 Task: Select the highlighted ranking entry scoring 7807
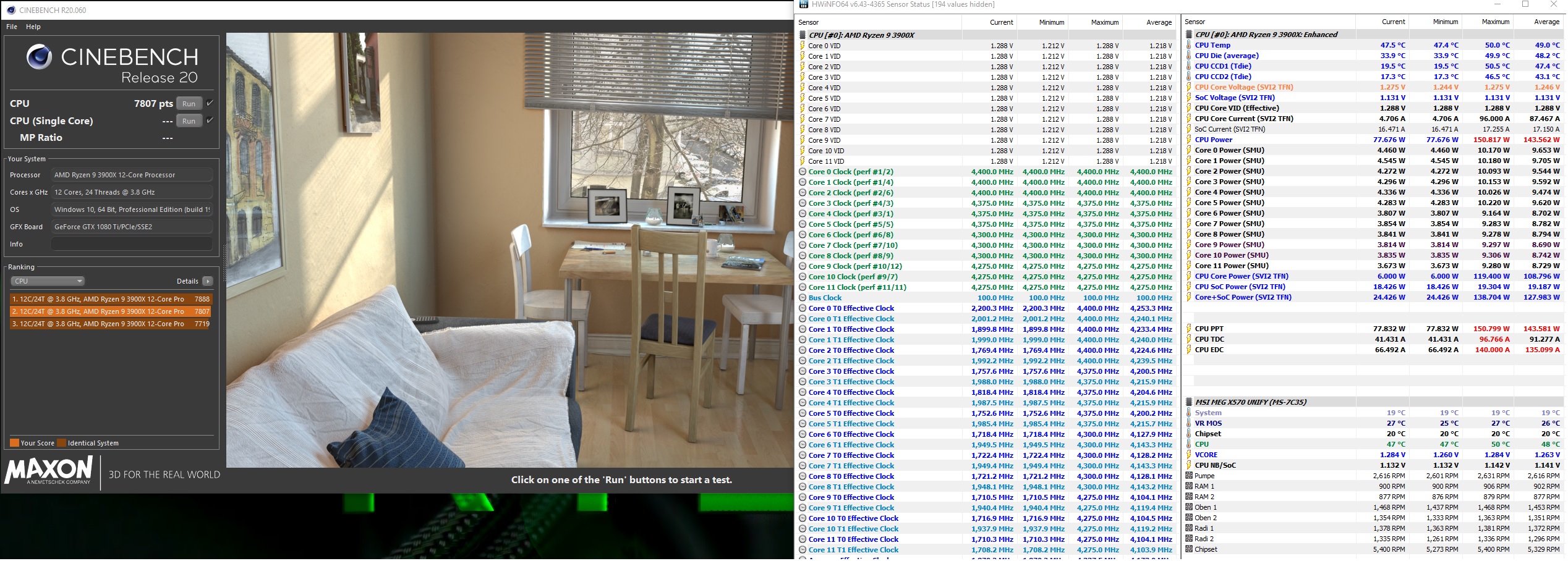pyautogui.click(x=111, y=311)
